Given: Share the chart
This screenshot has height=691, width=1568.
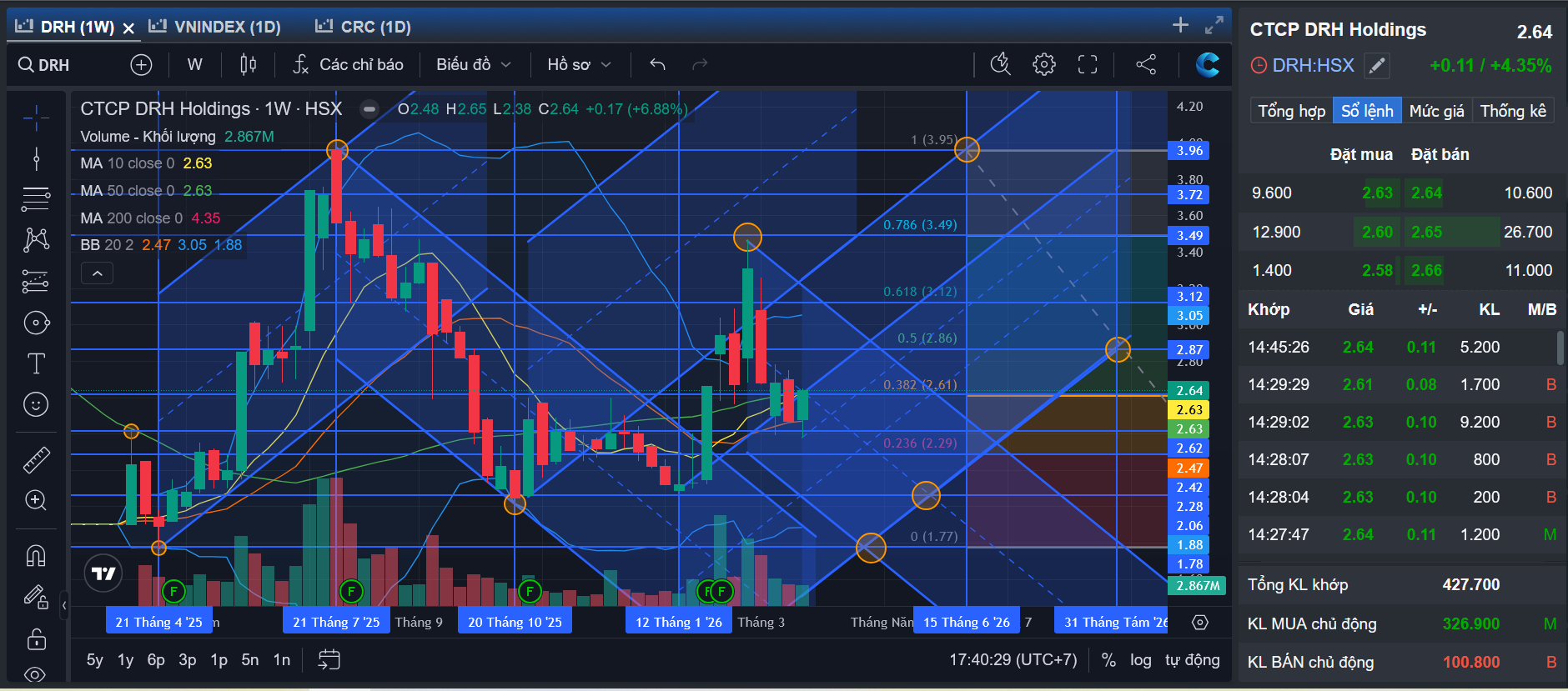Looking at the screenshot, I should point(1146,65).
